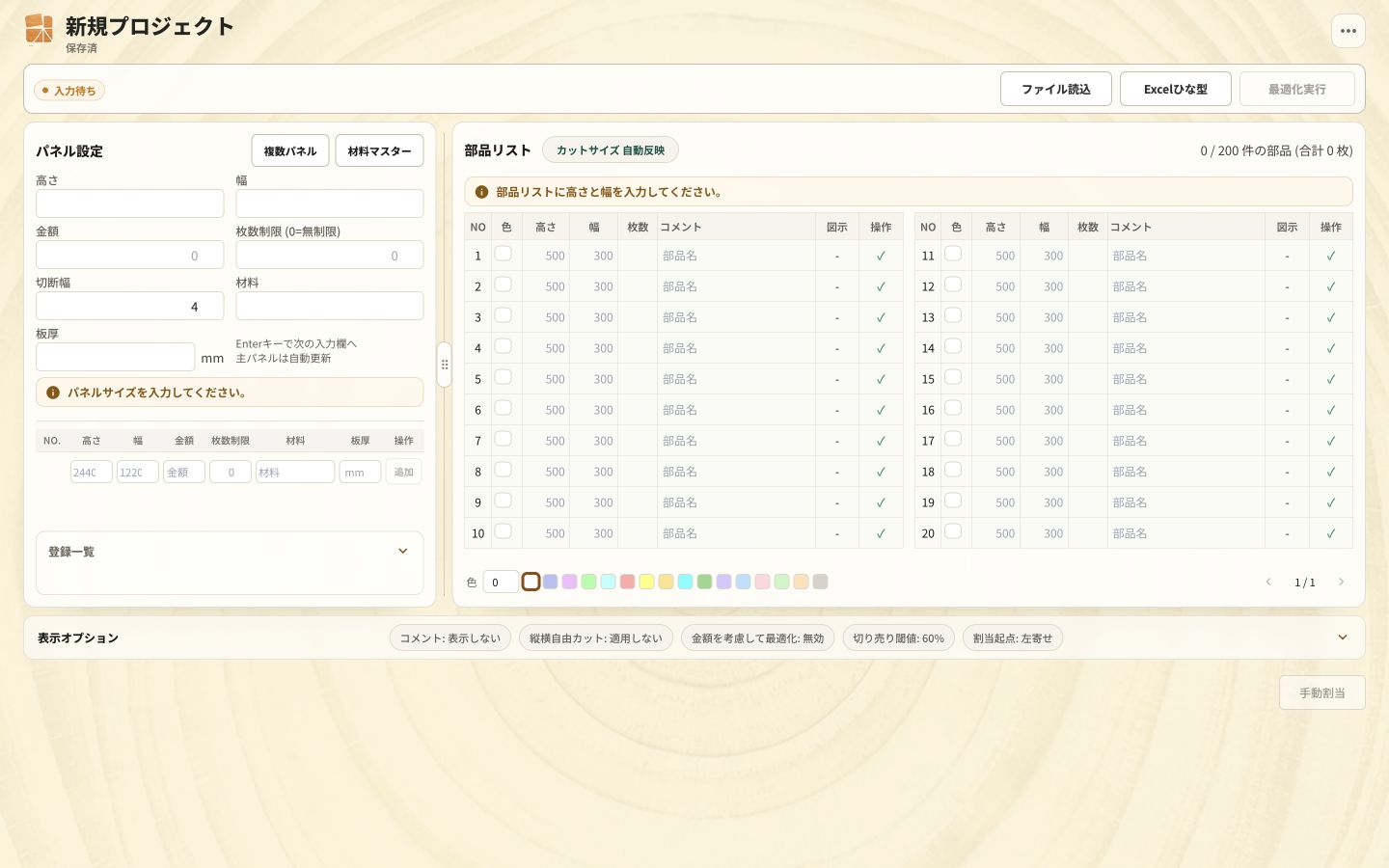This screenshot has height=868, width=1389.
Task: Go to next page of parts list
Action: click(x=1341, y=582)
